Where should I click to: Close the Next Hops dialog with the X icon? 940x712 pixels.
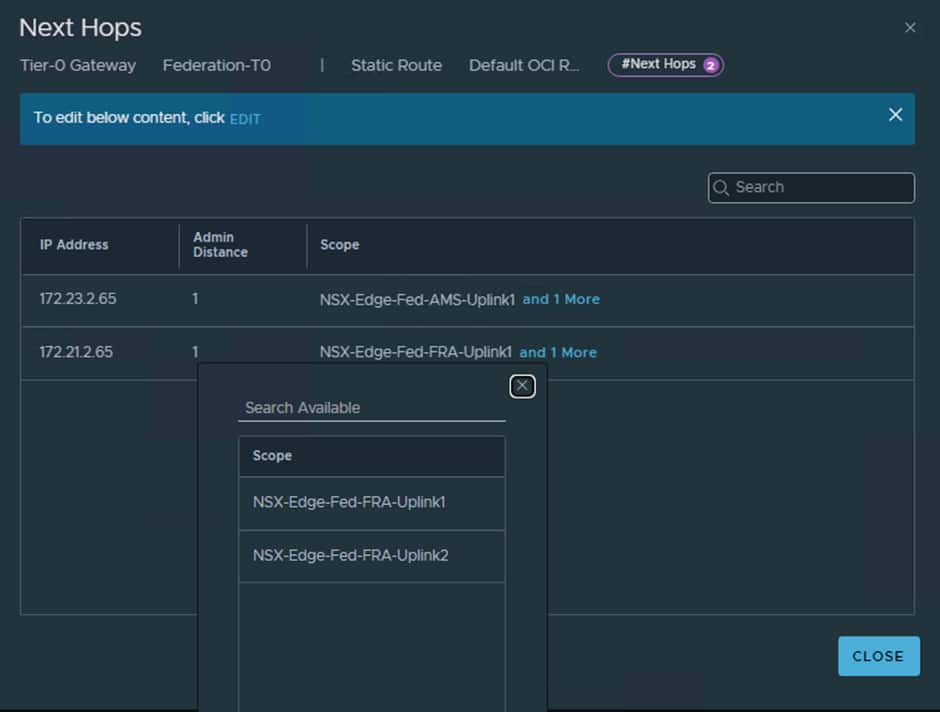[x=909, y=28]
